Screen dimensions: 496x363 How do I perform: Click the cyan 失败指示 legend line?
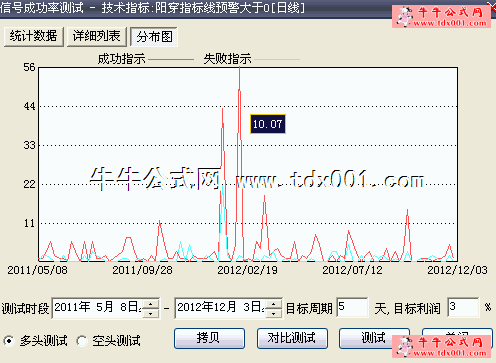pos(277,60)
